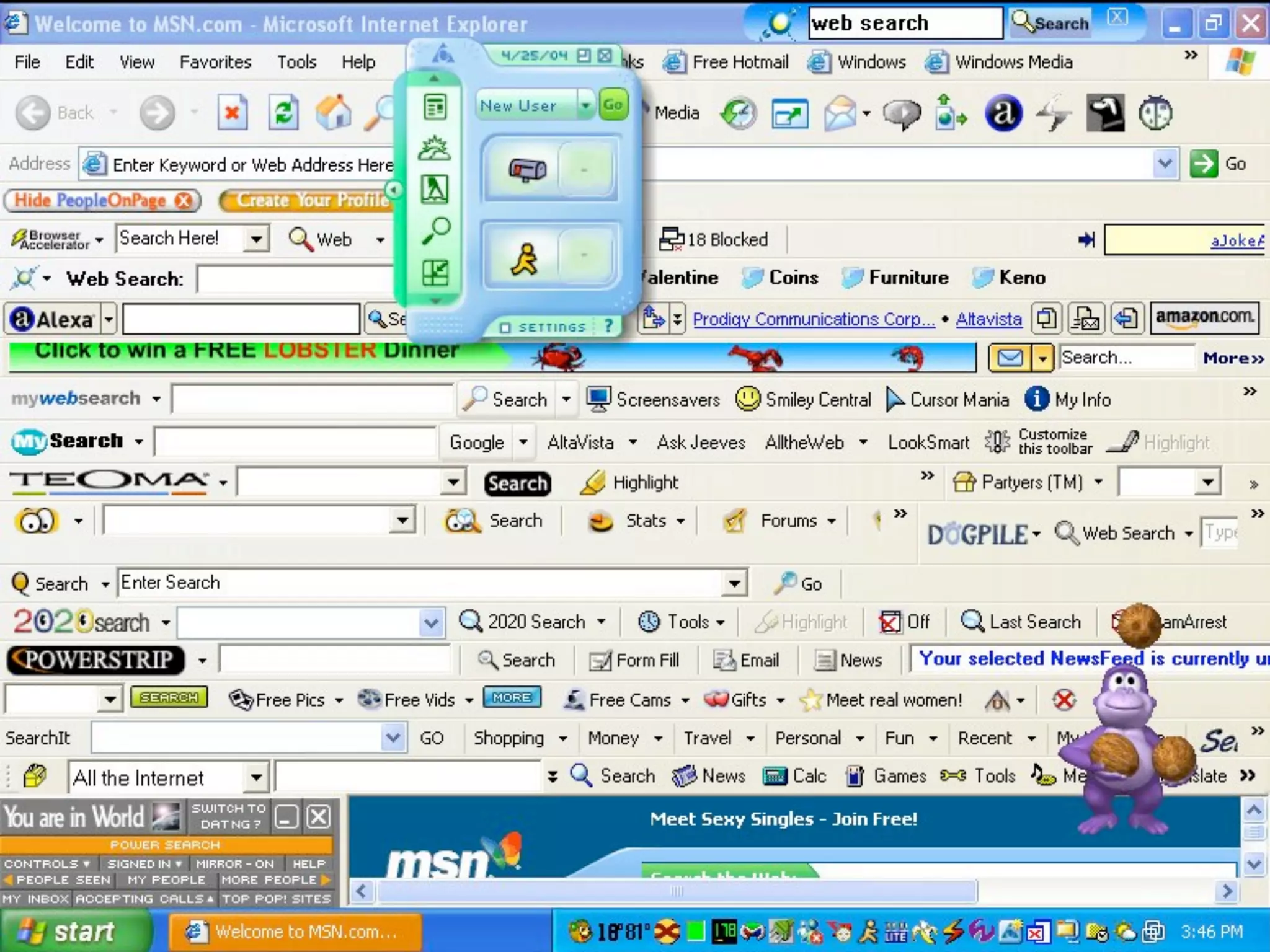
Task: Click the mailbox icon in AOL widget
Action: click(x=526, y=169)
